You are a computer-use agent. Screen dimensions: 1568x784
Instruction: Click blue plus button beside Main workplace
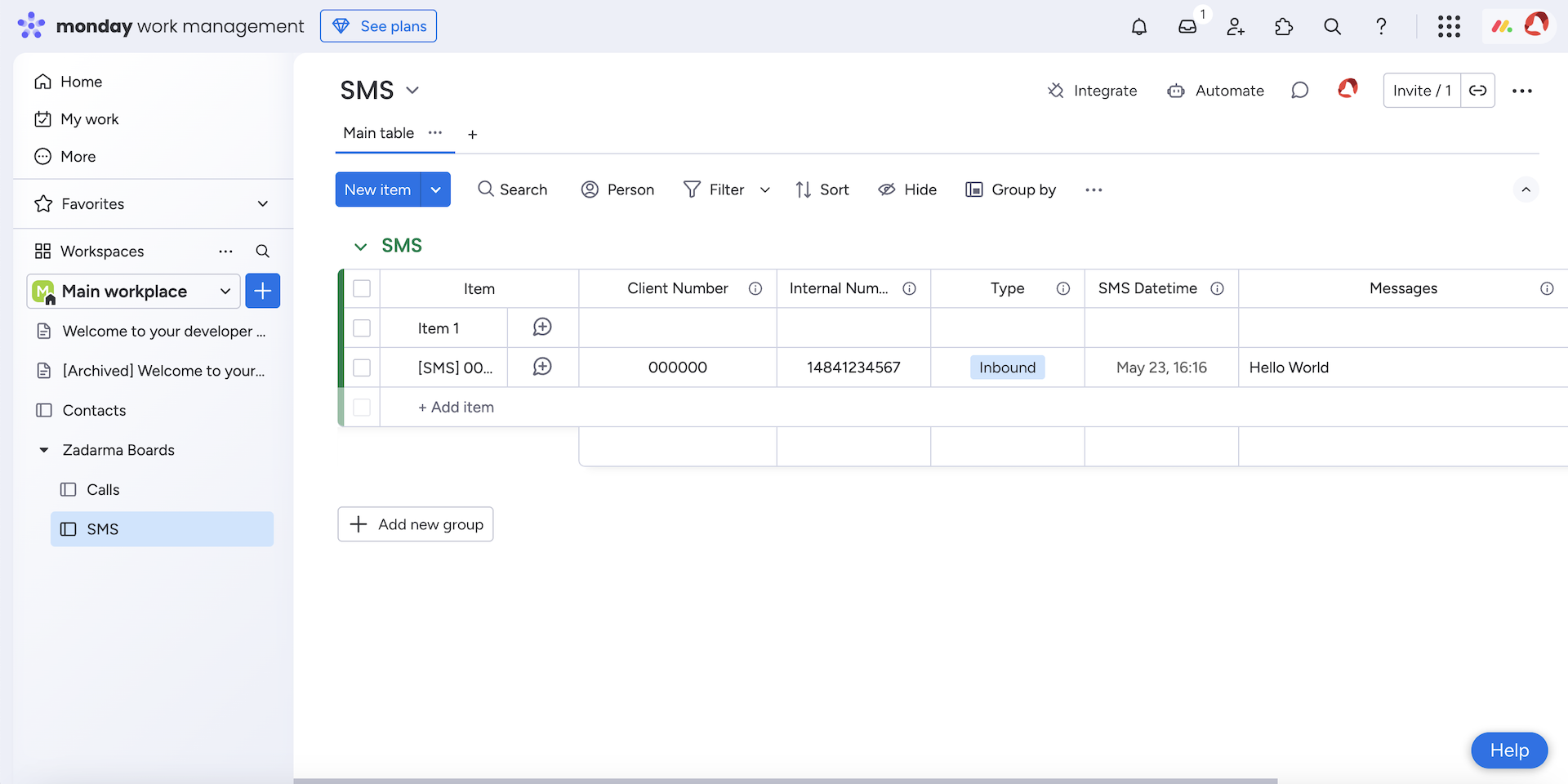coord(263,291)
